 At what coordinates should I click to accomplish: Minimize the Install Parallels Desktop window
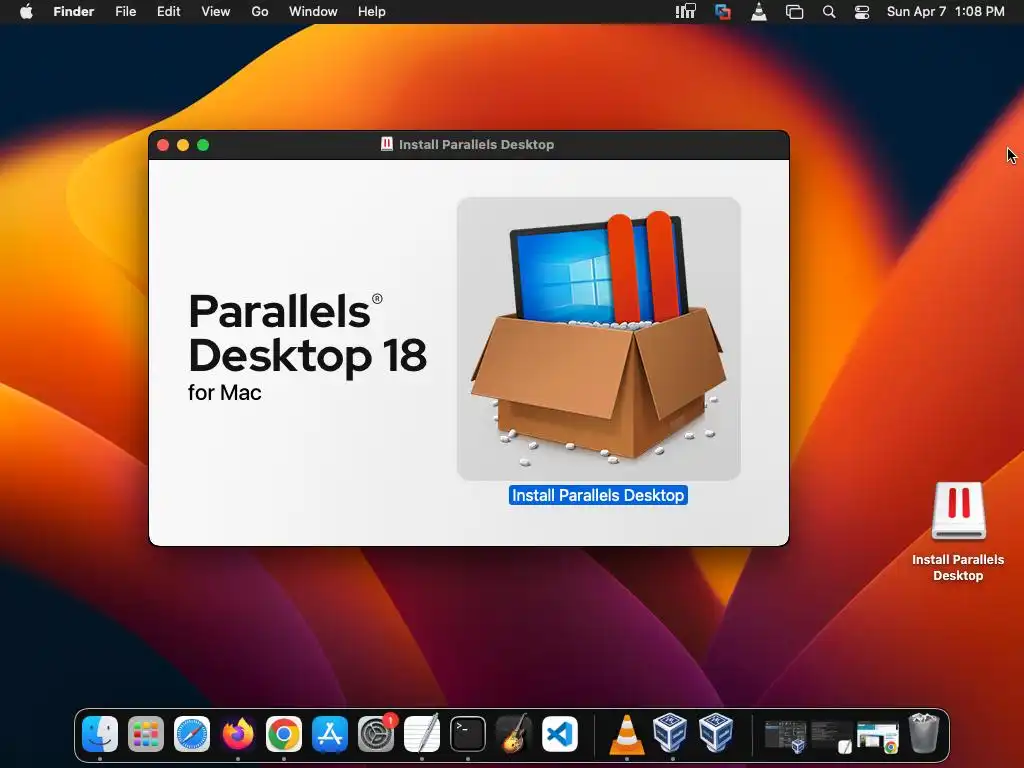(x=183, y=145)
